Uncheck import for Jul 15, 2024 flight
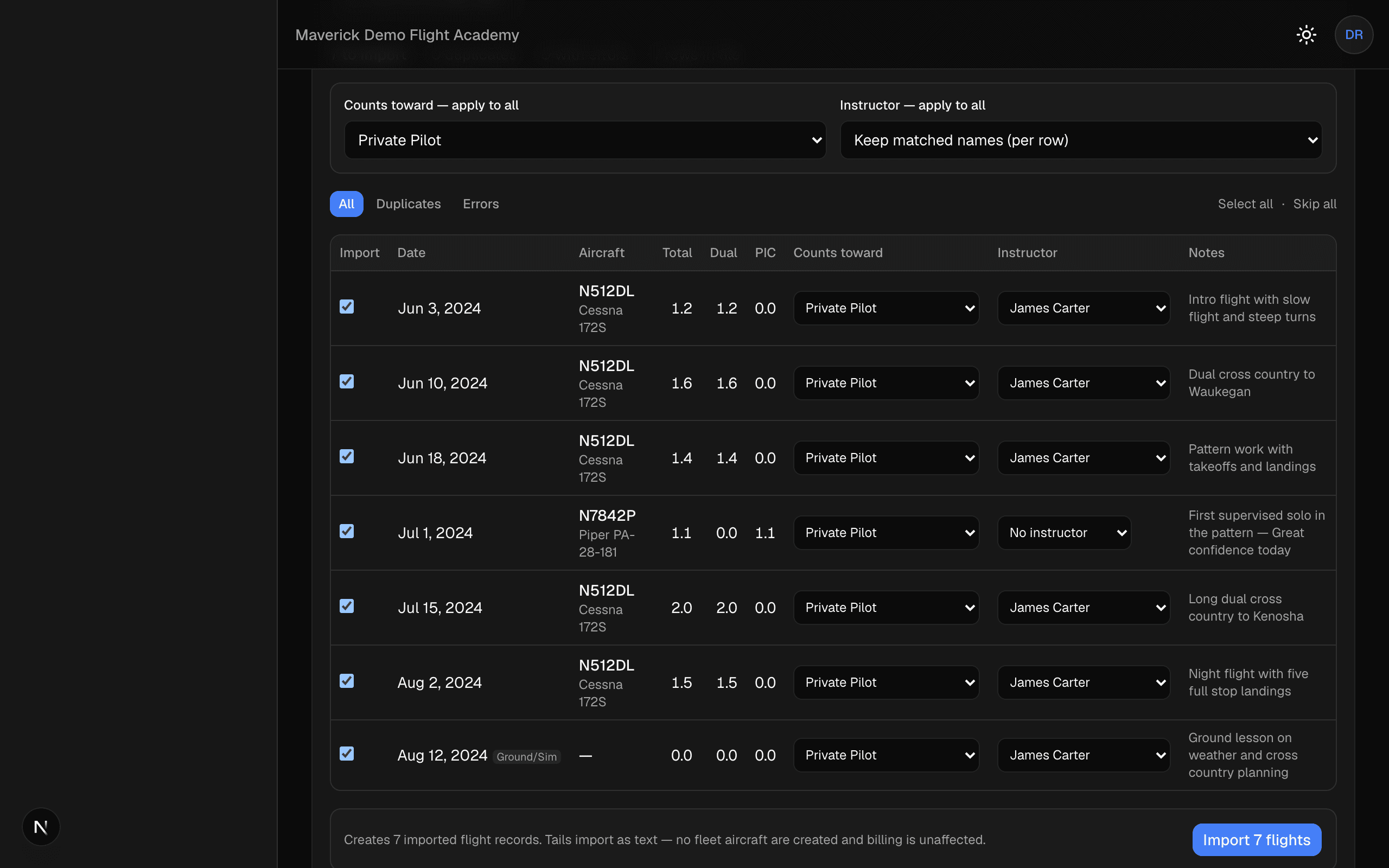1389x868 pixels. [x=347, y=606]
